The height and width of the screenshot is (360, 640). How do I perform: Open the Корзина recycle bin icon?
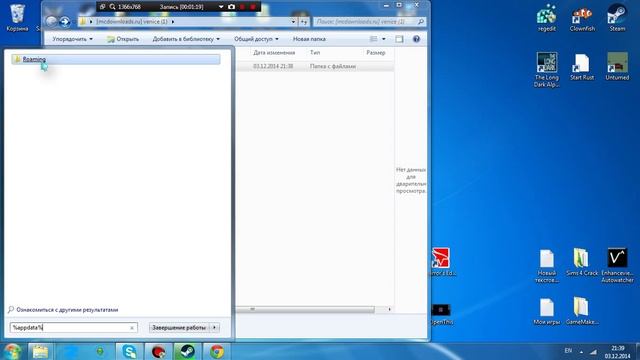tap(17, 18)
